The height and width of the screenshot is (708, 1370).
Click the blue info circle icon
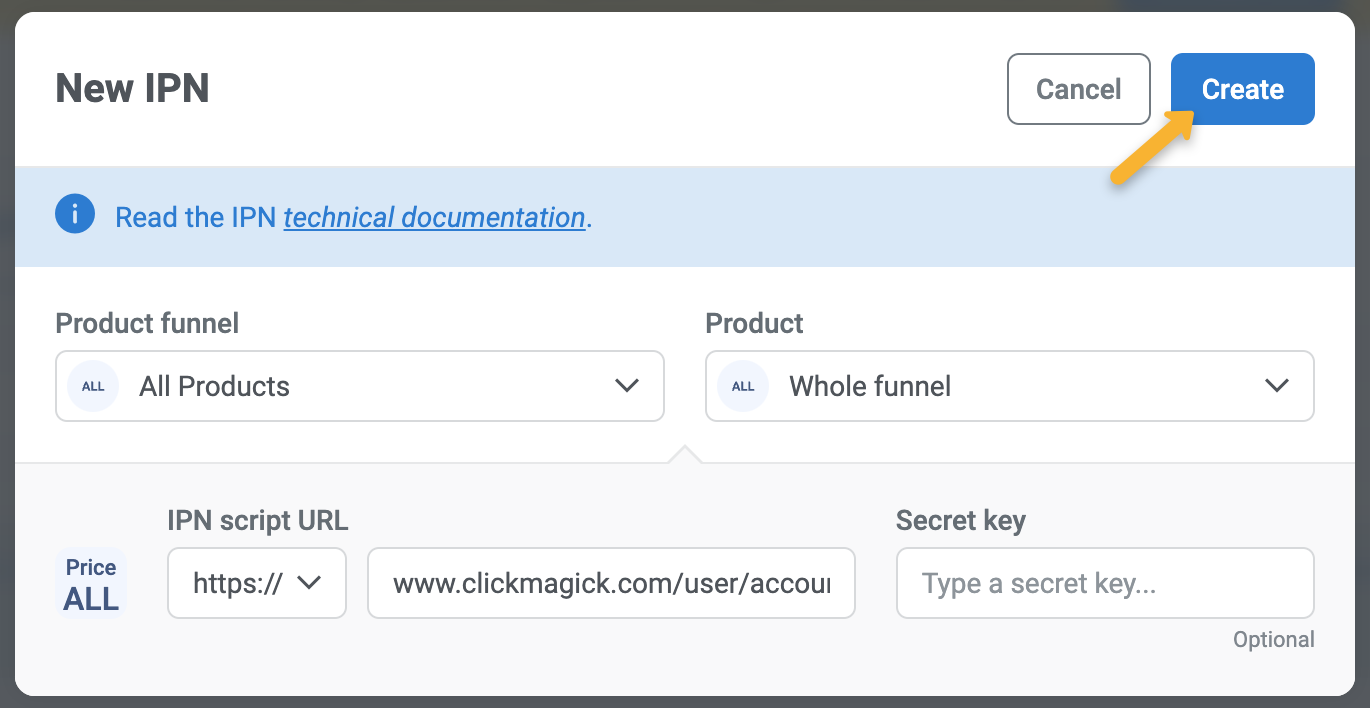click(75, 215)
